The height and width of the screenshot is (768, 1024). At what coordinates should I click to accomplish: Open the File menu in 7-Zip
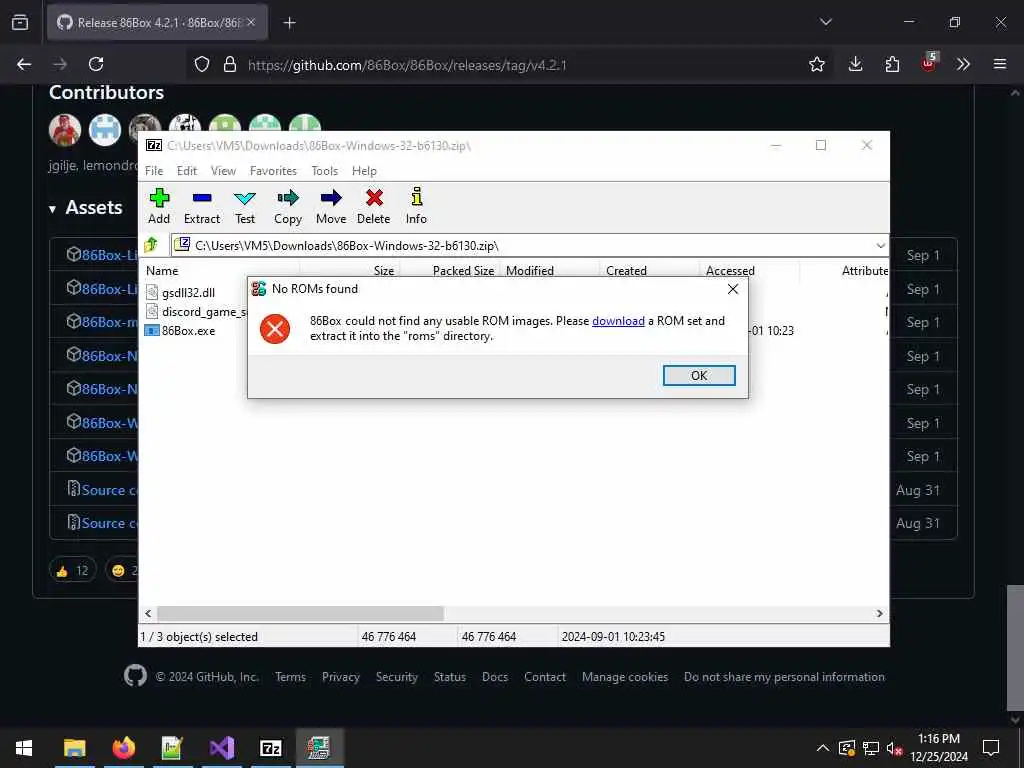click(x=154, y=170)
